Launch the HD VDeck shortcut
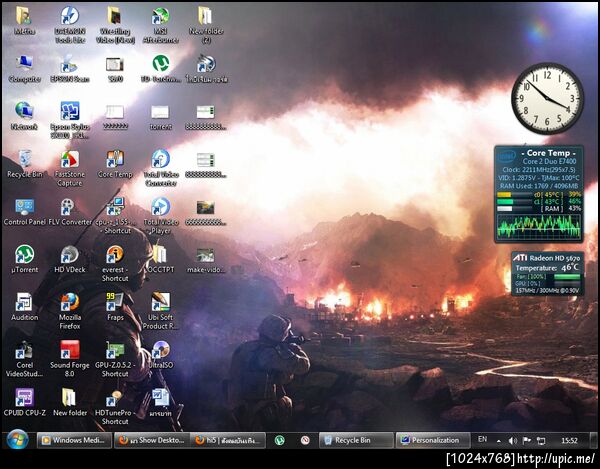 70,259
